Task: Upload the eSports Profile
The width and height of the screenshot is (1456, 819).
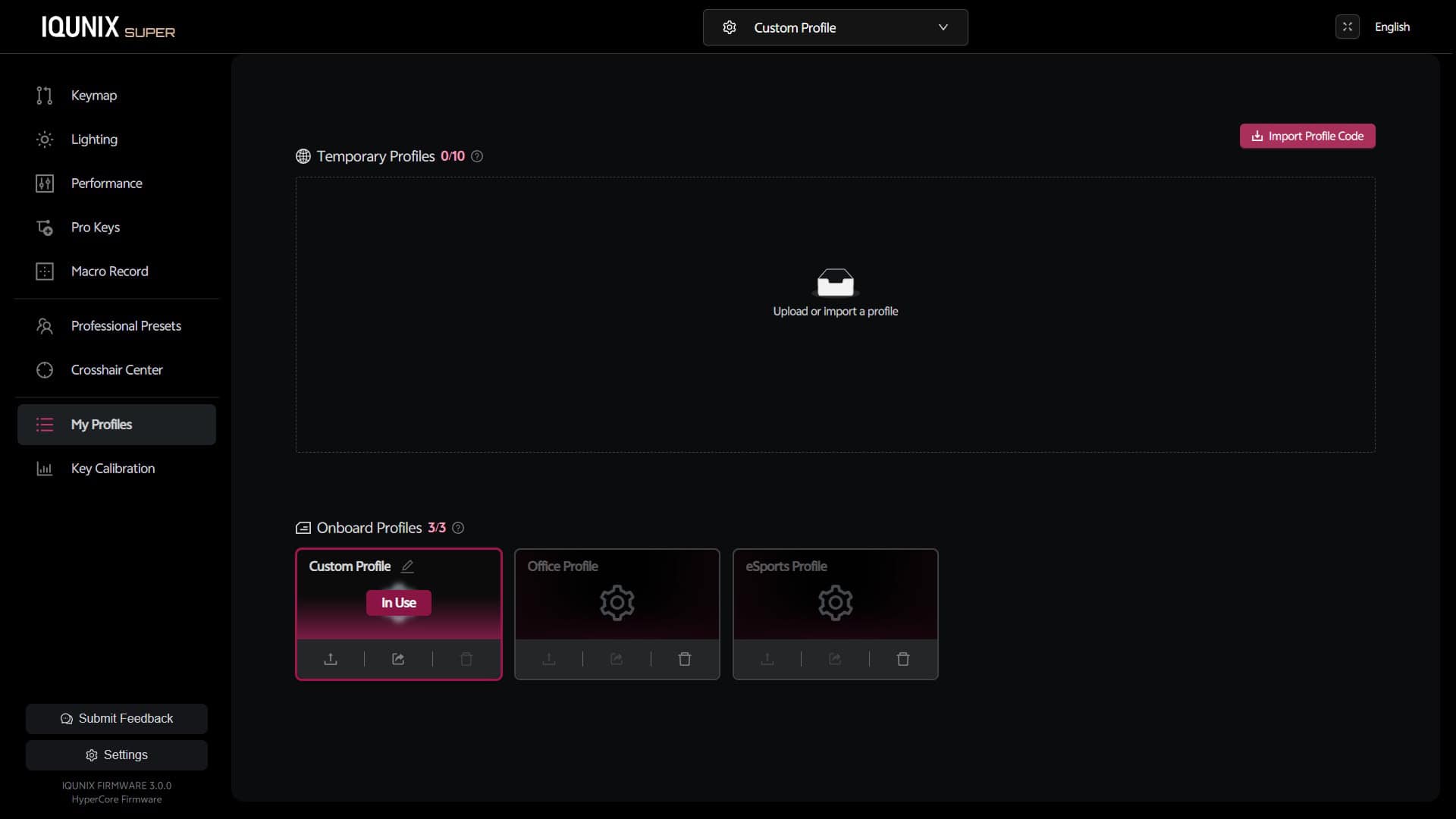Action: tap(767, 659)
